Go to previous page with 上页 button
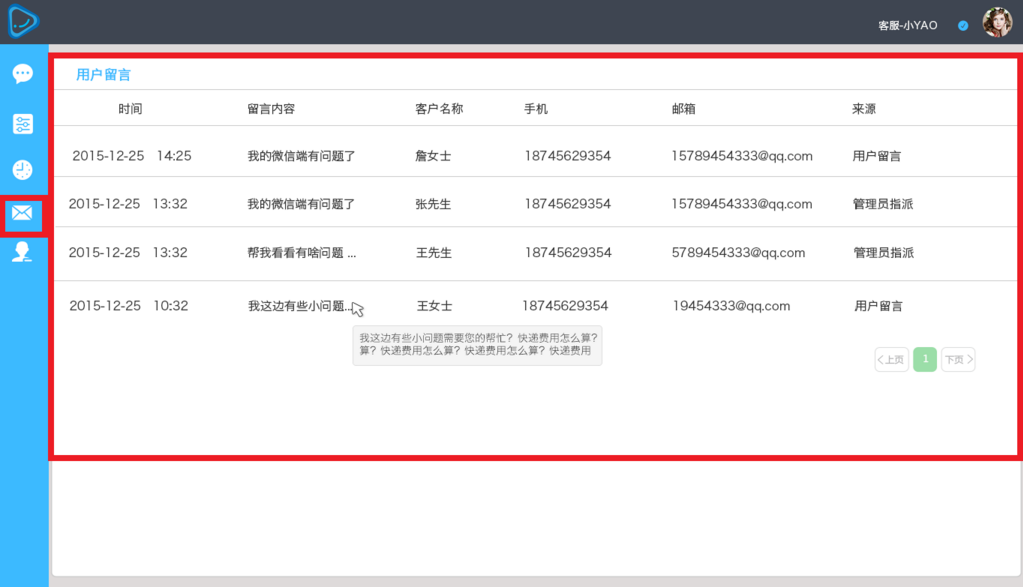Viewport: 1023px width, 587px height. pyautogui.click(x=891, y=360)
